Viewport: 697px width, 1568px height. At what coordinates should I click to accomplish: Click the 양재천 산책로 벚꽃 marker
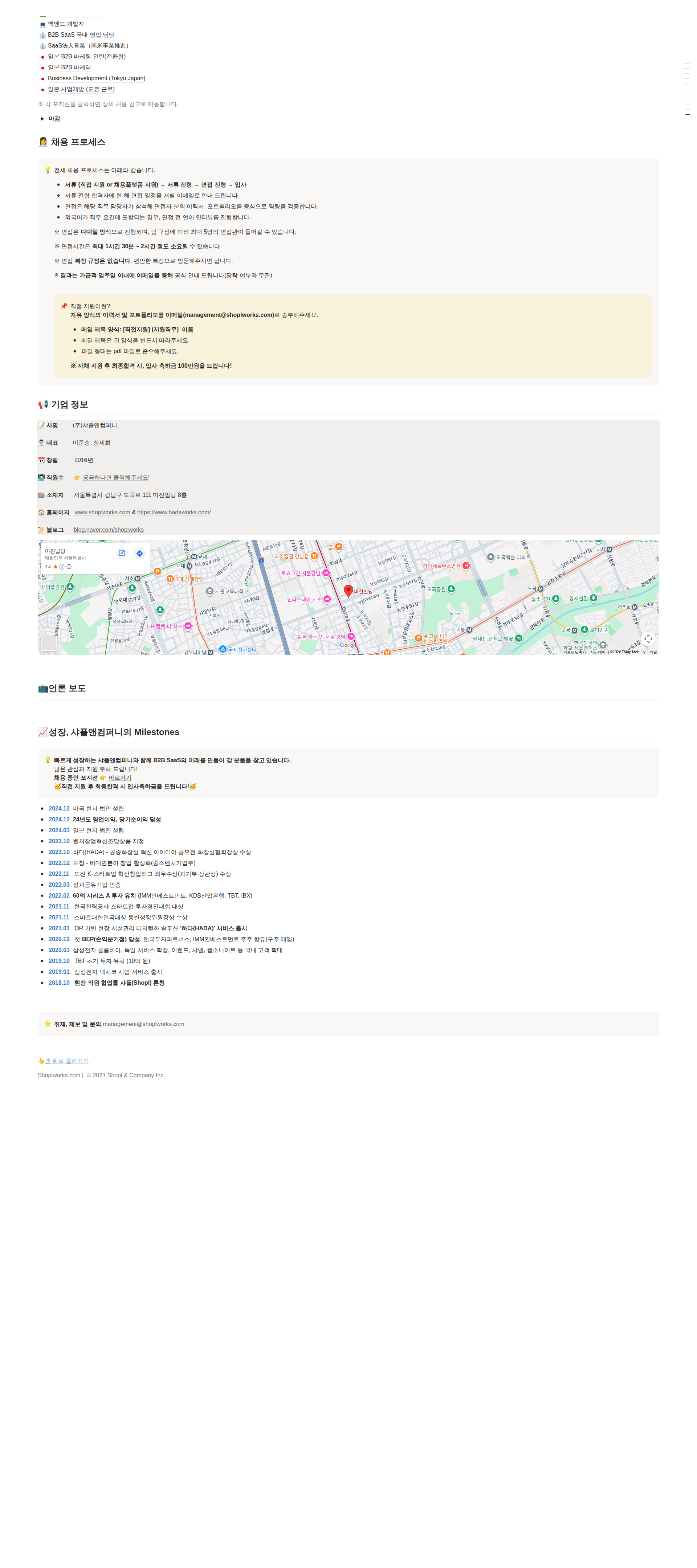click(519, 638)
